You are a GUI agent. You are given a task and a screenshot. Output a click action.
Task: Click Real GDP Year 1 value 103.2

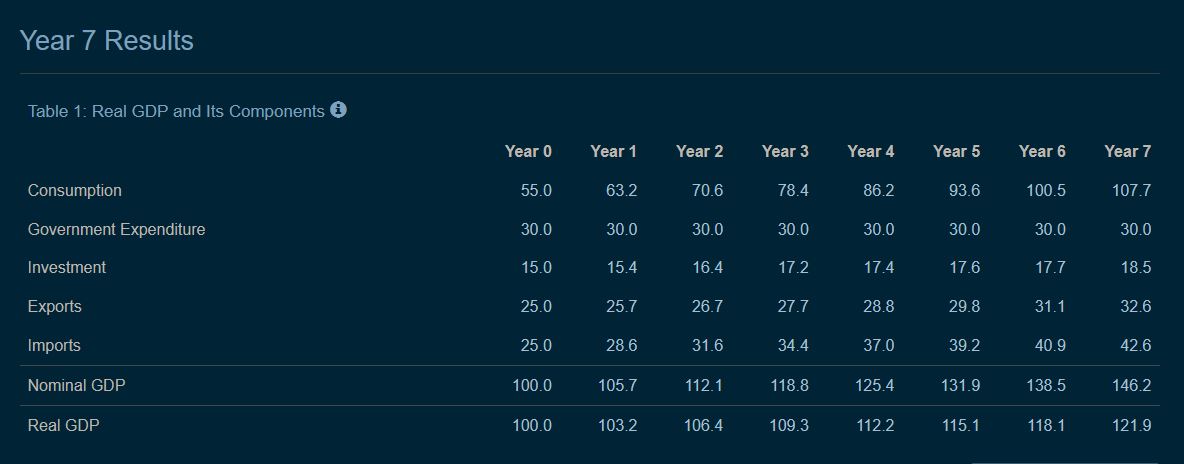click(x=618, y=425)
